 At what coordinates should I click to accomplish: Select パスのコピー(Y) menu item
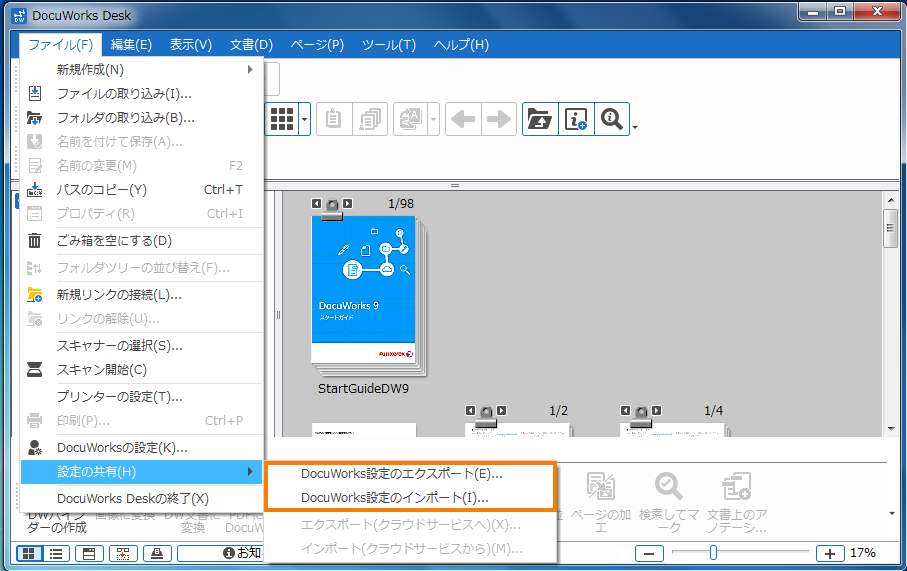point(142,190)
